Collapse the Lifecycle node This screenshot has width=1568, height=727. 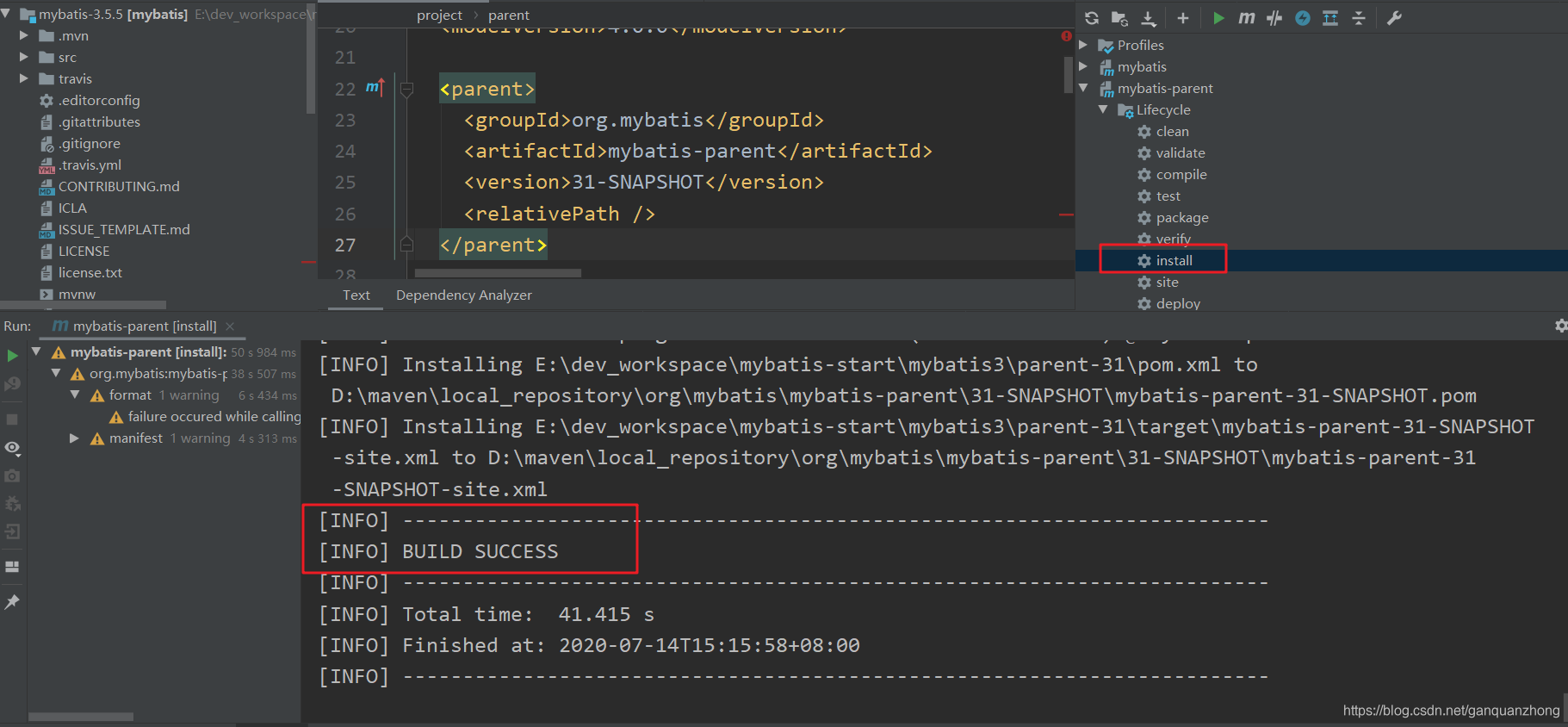[1103, 109]
